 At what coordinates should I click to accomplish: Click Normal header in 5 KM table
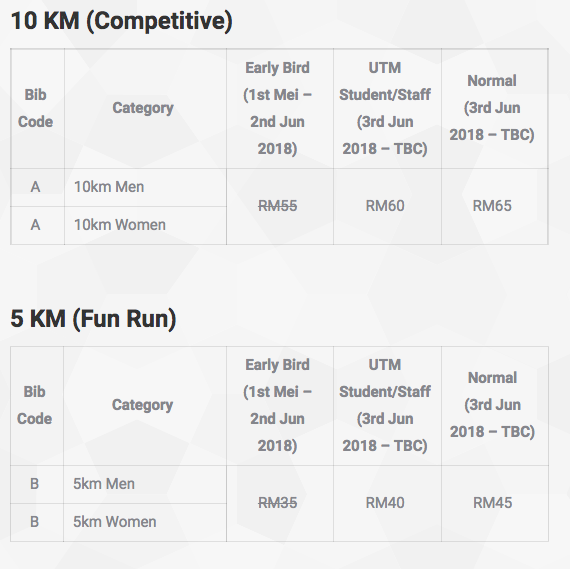493,405
